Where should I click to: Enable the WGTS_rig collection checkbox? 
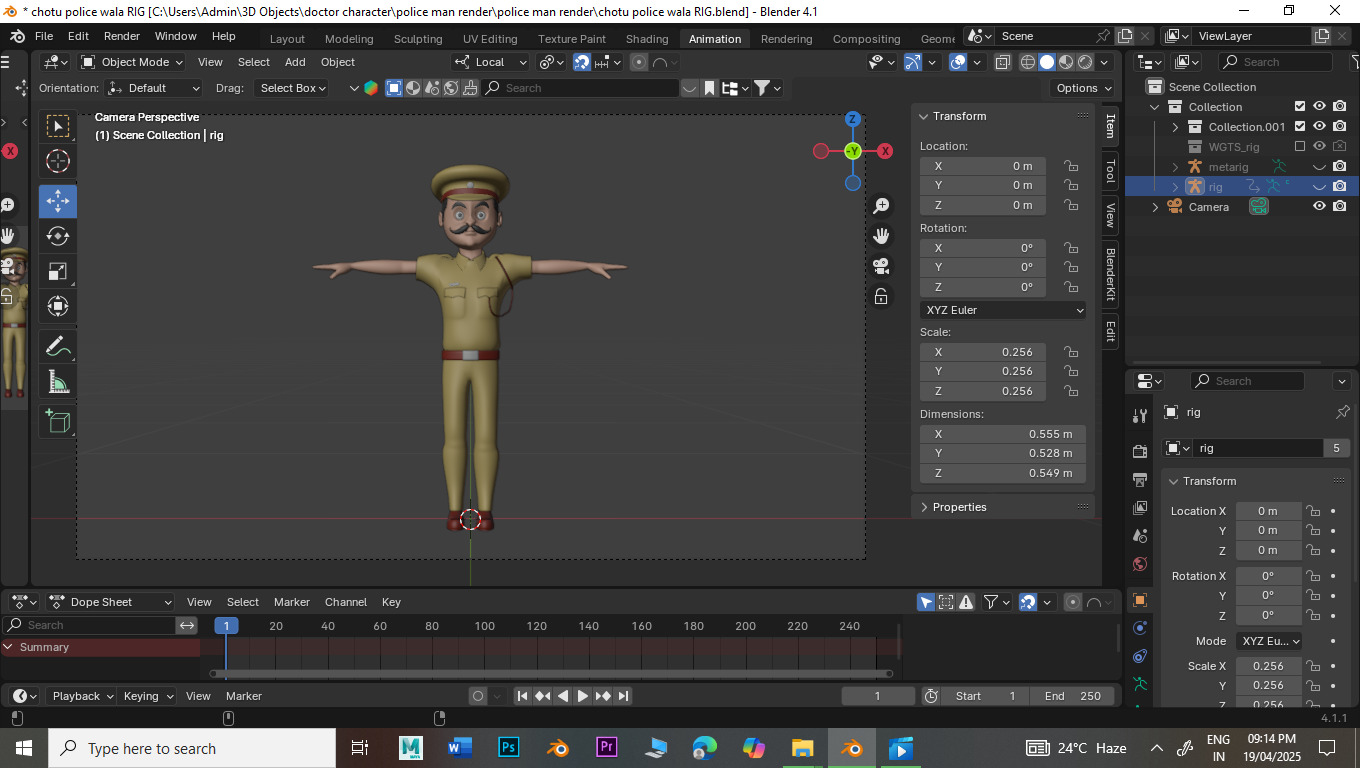(1300, 146)
